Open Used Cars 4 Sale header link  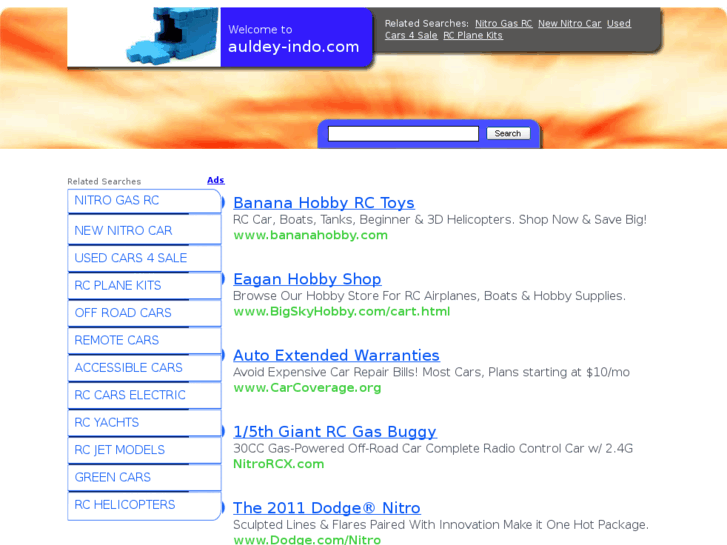[x=508, y=29]
